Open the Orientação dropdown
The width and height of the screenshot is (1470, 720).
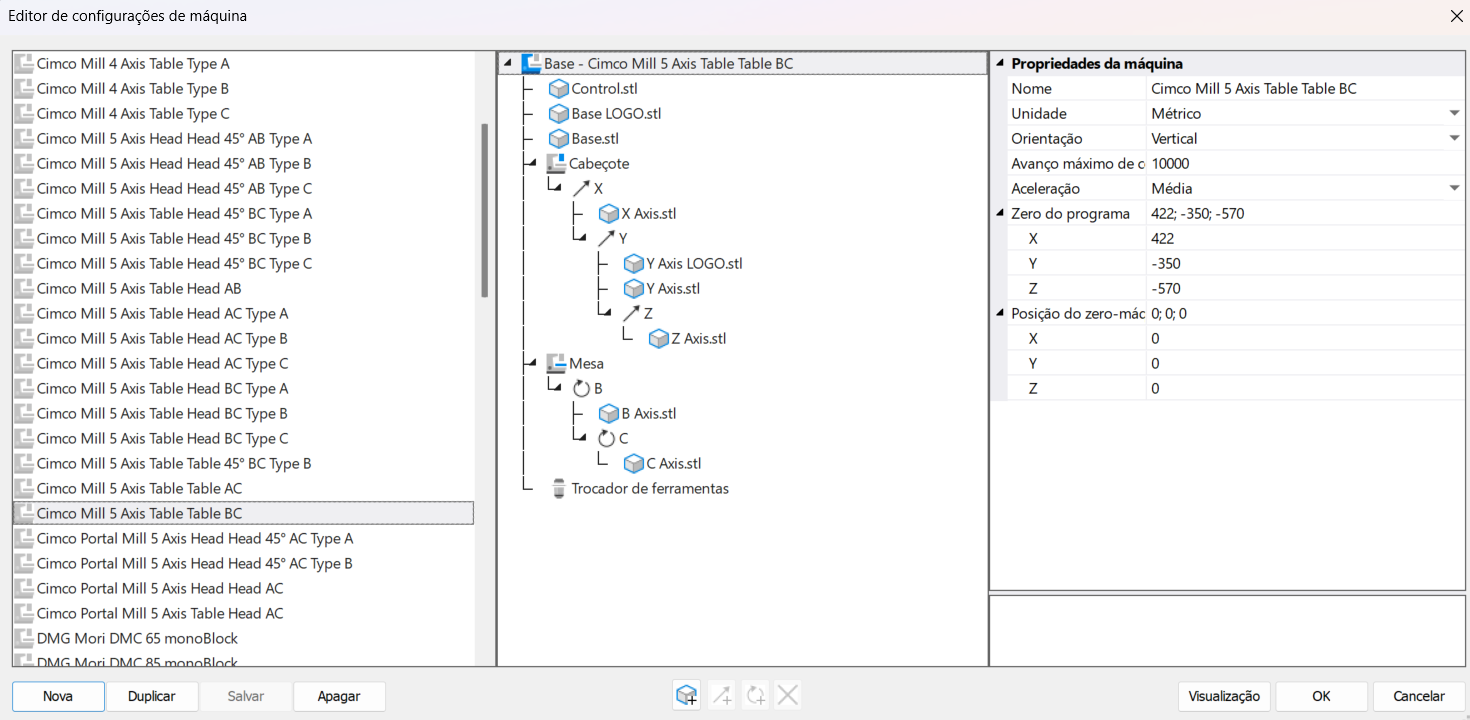point(1455,139)
